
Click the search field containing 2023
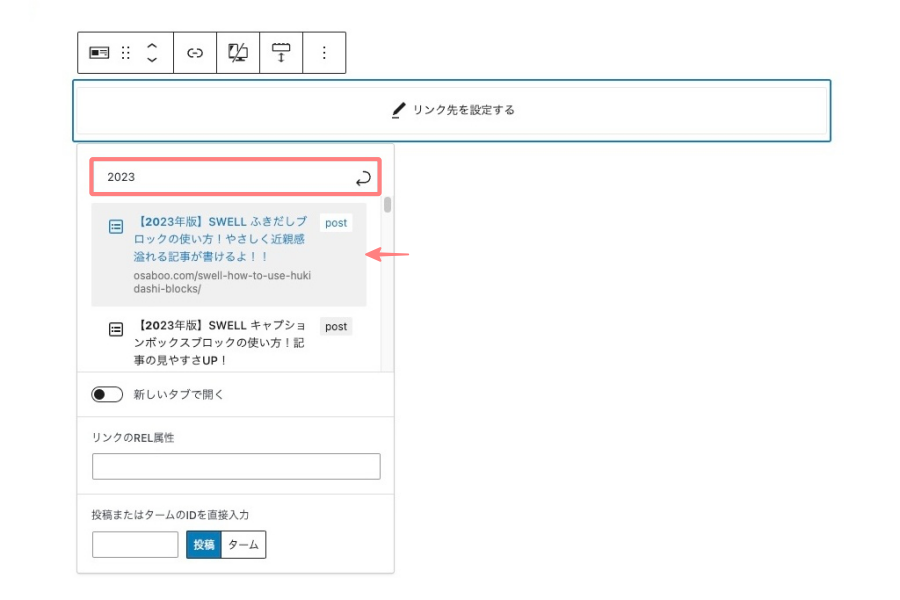[225, 177]
